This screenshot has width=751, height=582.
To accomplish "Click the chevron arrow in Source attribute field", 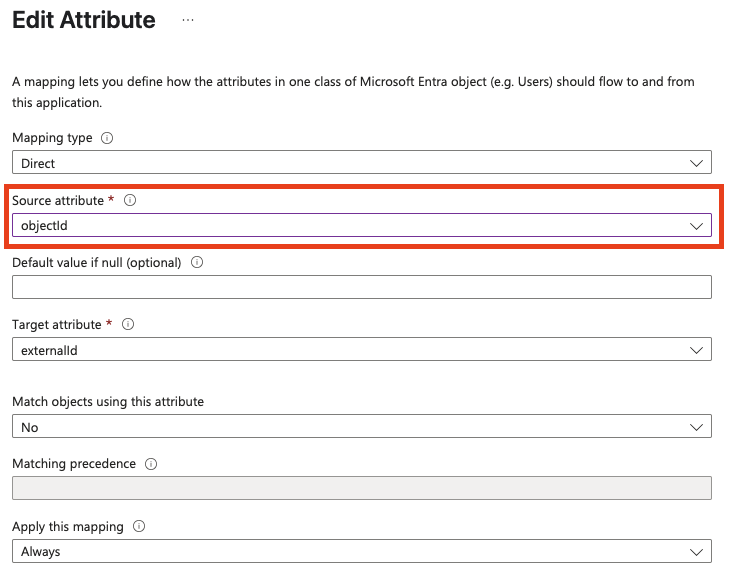I will [x=697, y=226].
